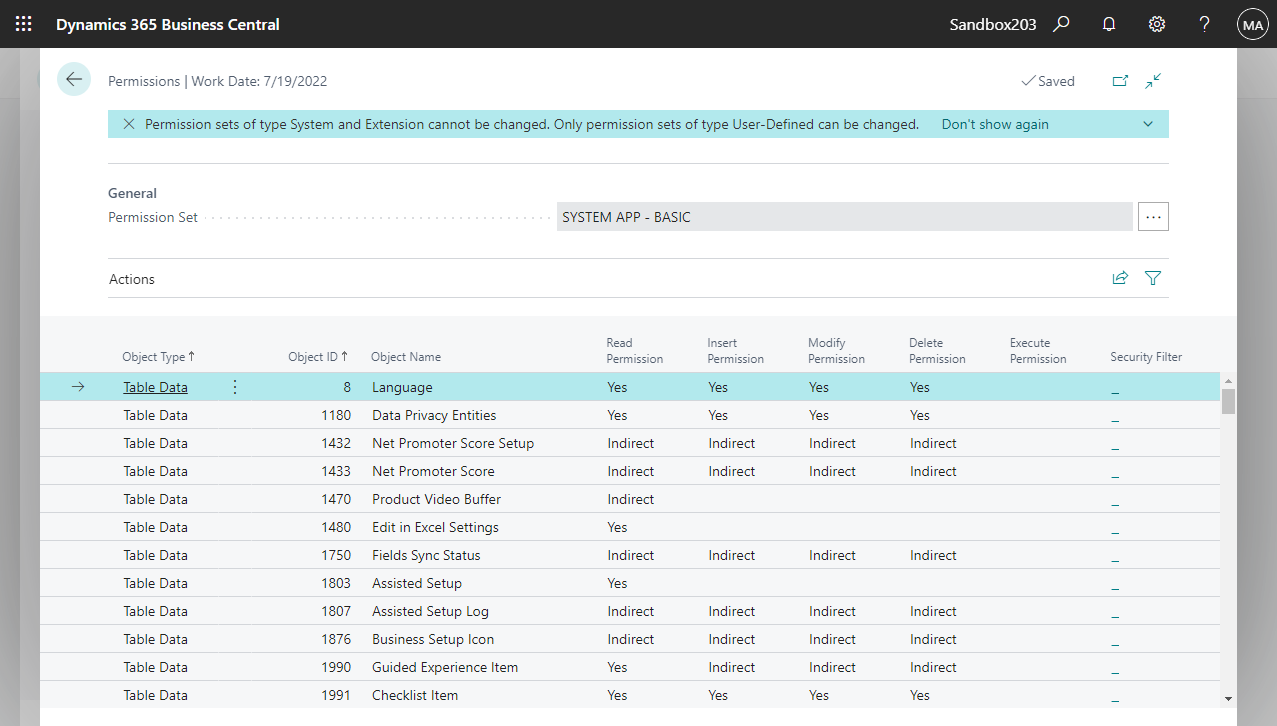1277x726 pixels.
Task: Open Business Central help
Action: (x=1204, y=23)
